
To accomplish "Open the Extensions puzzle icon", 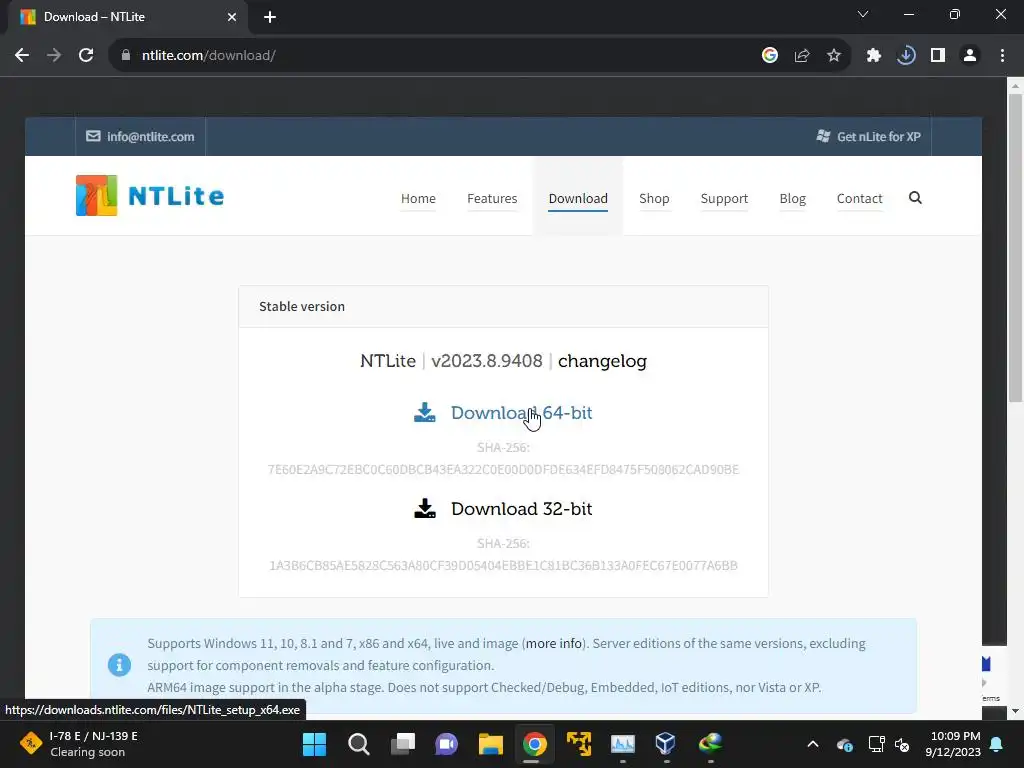I will (873, 56).
